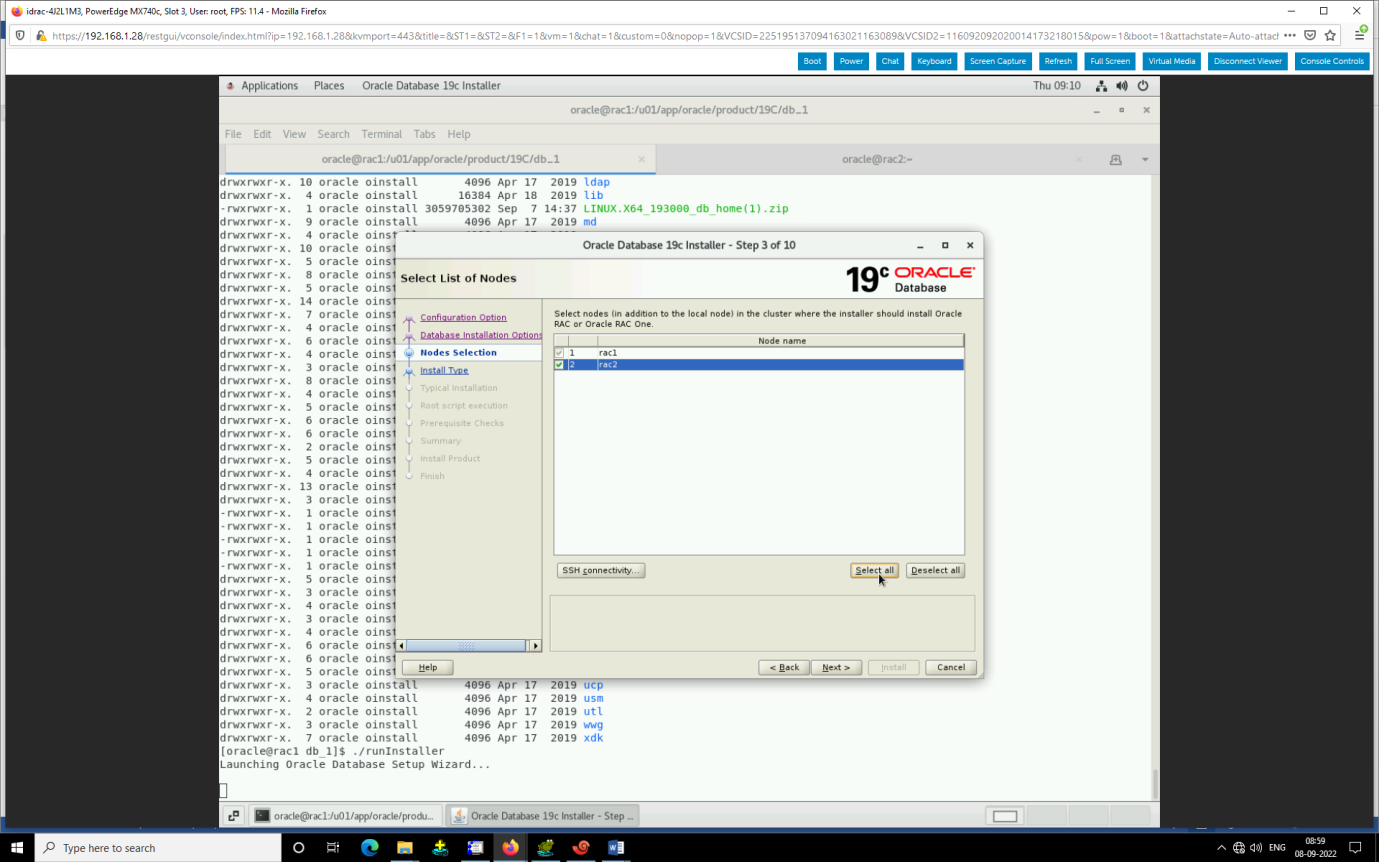This screenshot has height=862, width=1379.
Task: Click the SSH connectivity button
Action: coord(600,570)
